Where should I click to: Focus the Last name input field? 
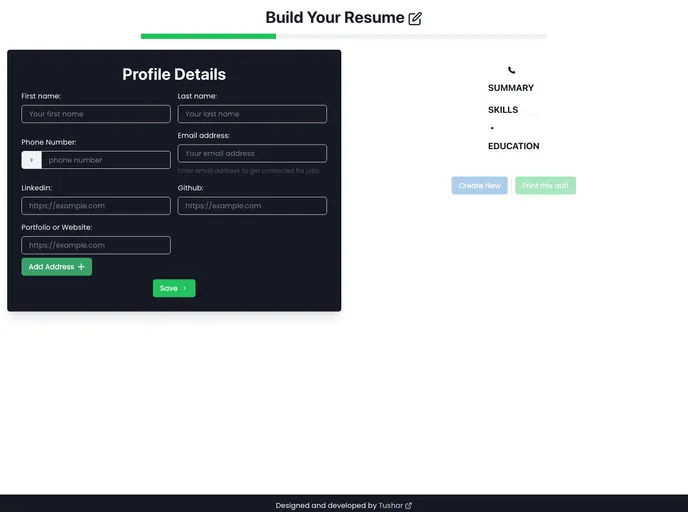pos(252,114)
